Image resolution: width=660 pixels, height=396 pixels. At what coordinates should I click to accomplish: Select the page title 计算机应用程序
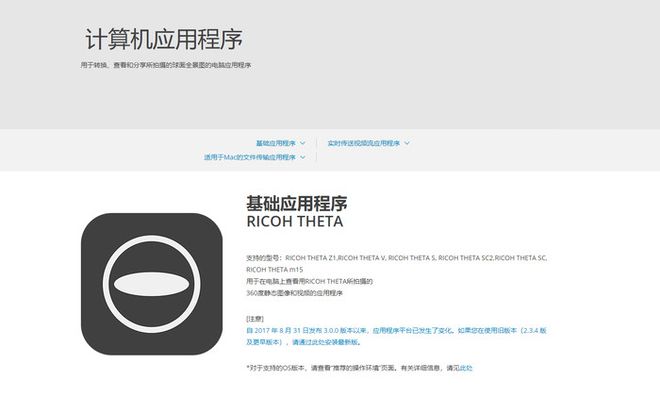point(164,39)
